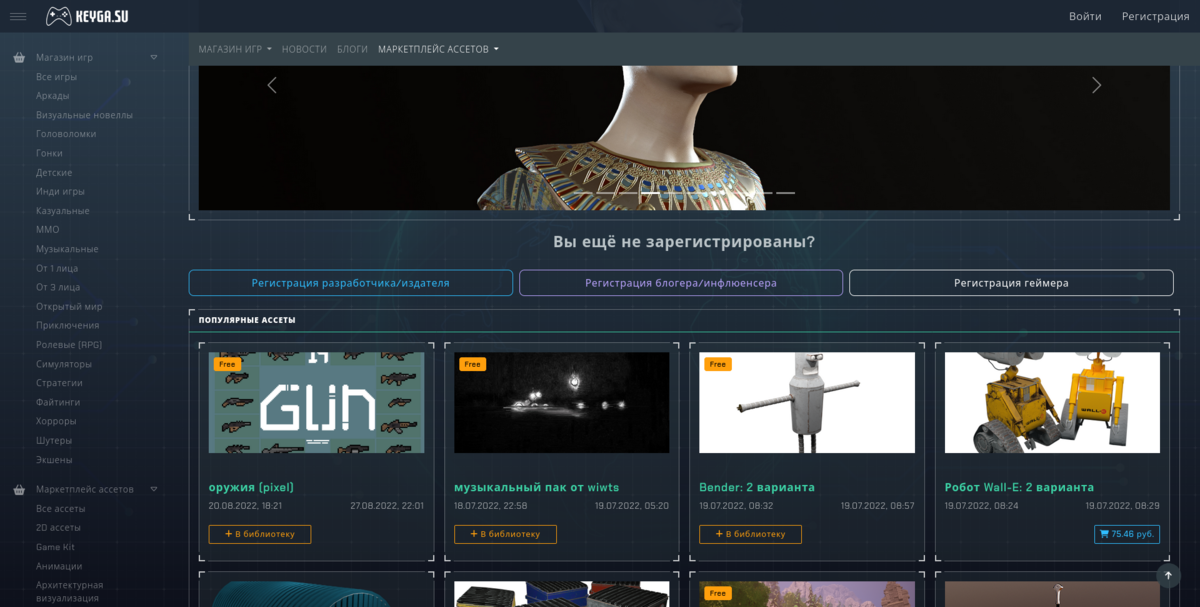Viewport: 1200px width, 607px height.
Task: Select Головоломки category in sidebar
Action: click(66, 134)
